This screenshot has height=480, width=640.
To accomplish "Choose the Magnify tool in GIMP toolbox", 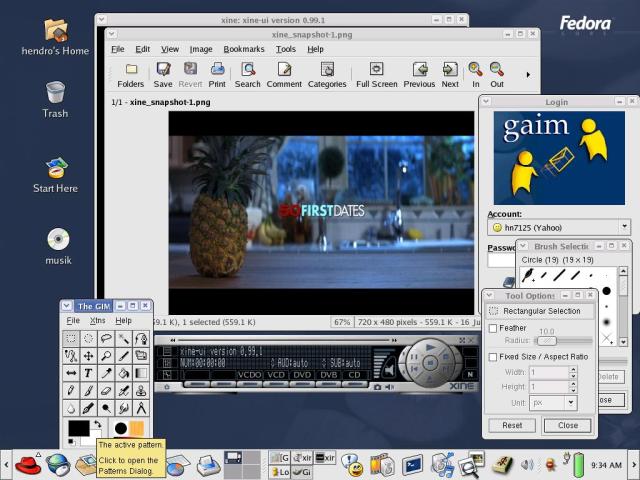I will click(x=106, y=356).
